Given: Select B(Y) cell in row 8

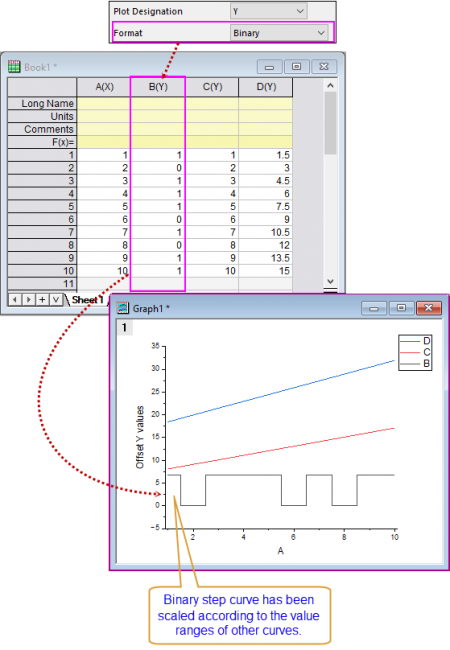Looking at the screenshot, I should click(x=158, y=245).
